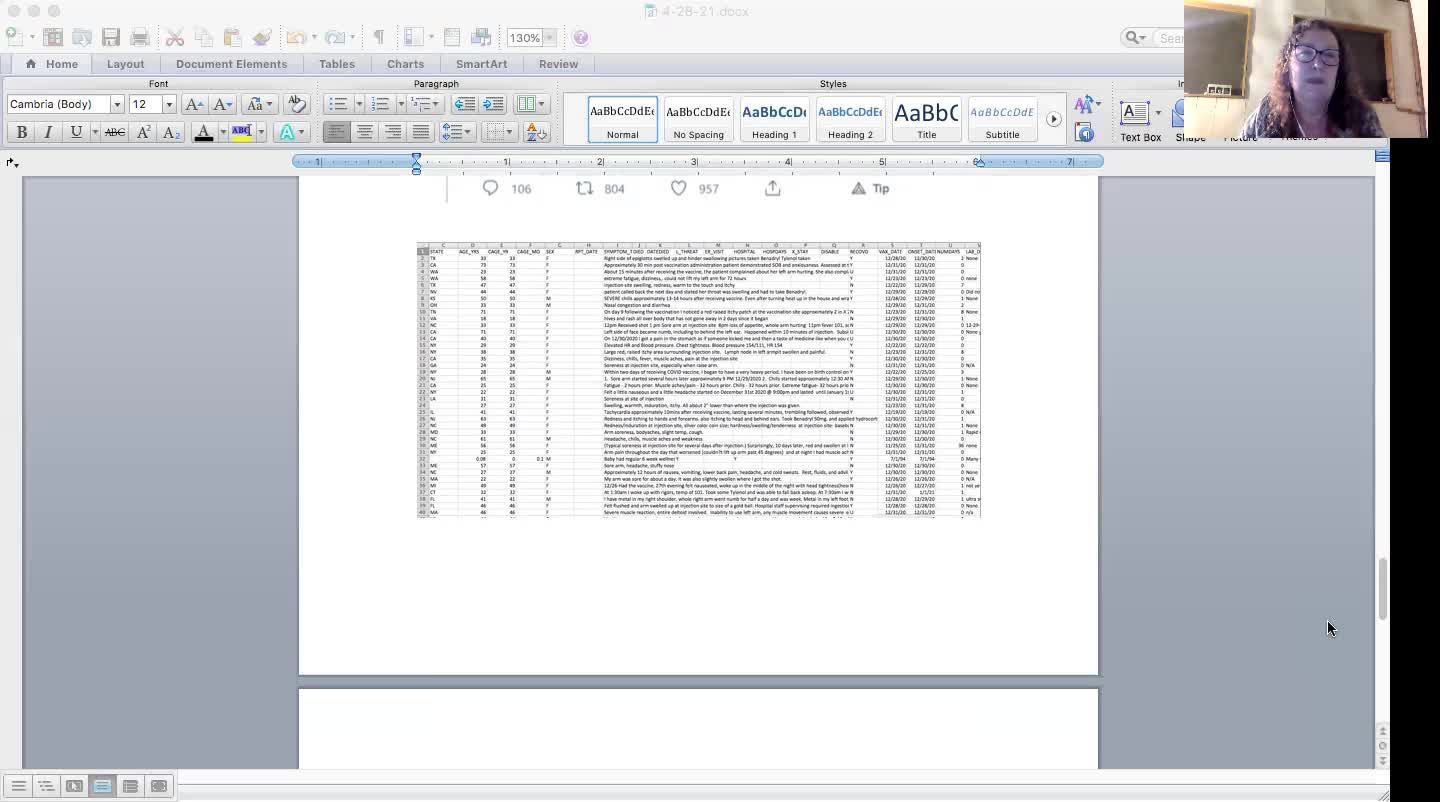Toggle nonprinting paragraph marks
The height and width of the screenshot is (802, 1440).
pos(379,37)
